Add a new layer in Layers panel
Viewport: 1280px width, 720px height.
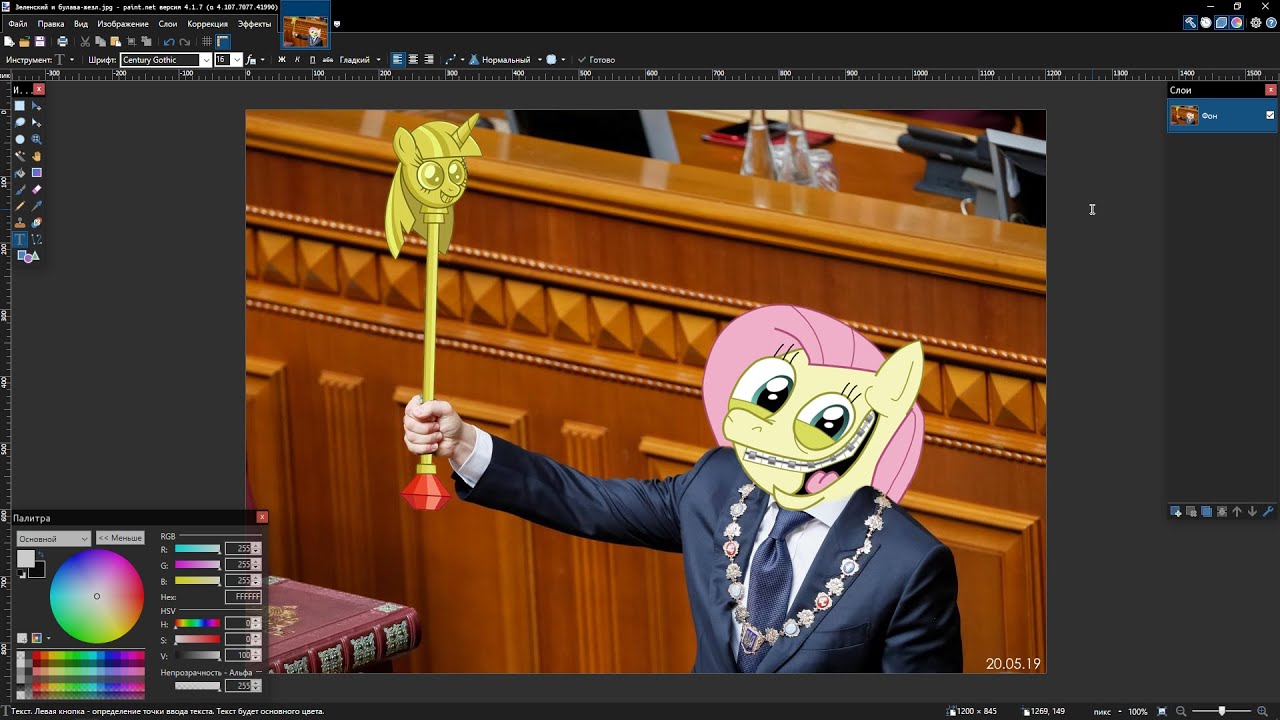pos(1177,511)
